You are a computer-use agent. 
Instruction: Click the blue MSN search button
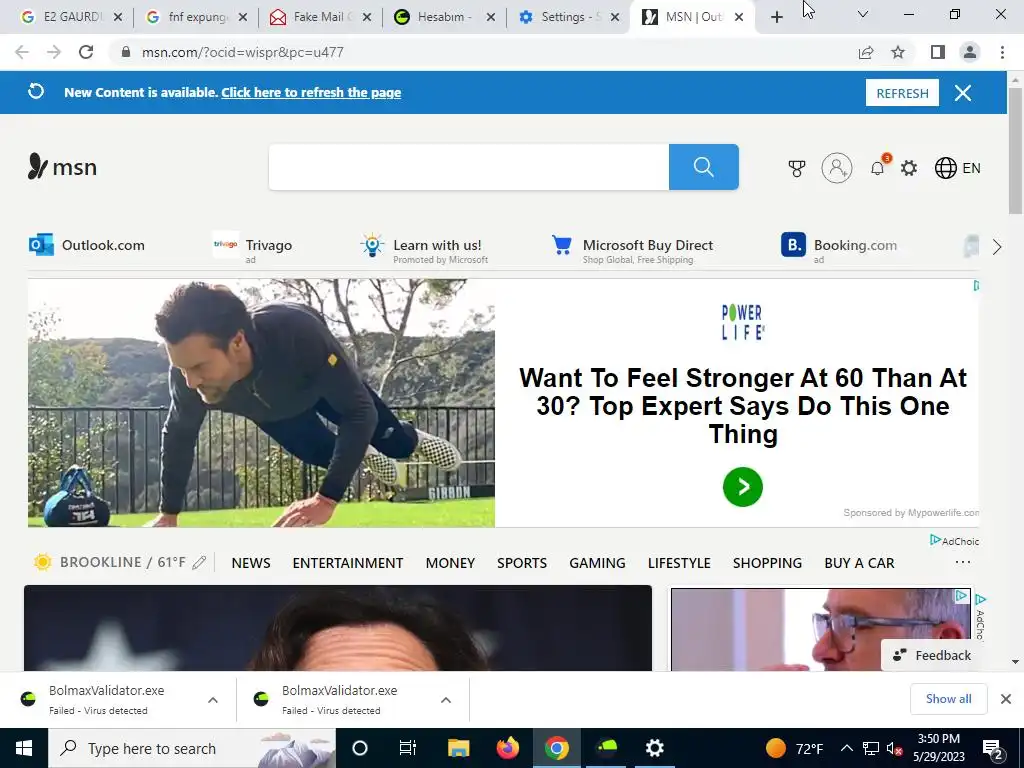(703, 167)
